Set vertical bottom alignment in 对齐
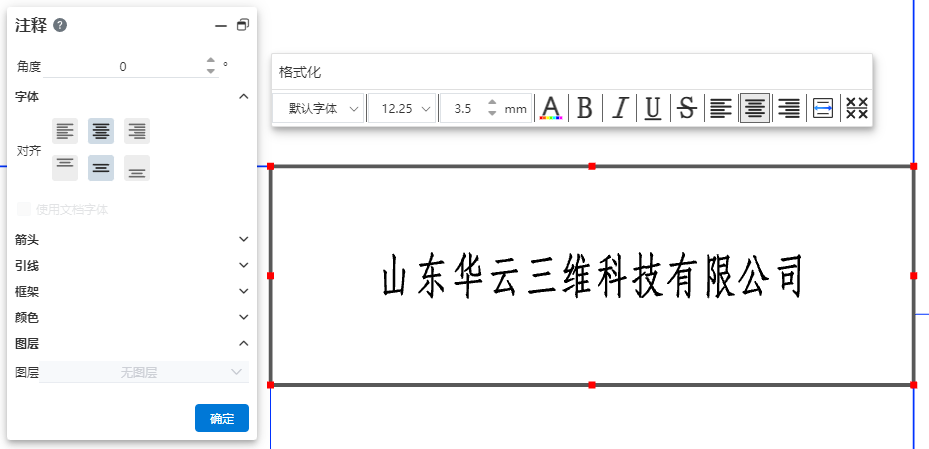Screen dimensions: 929x449 [137, 168]
